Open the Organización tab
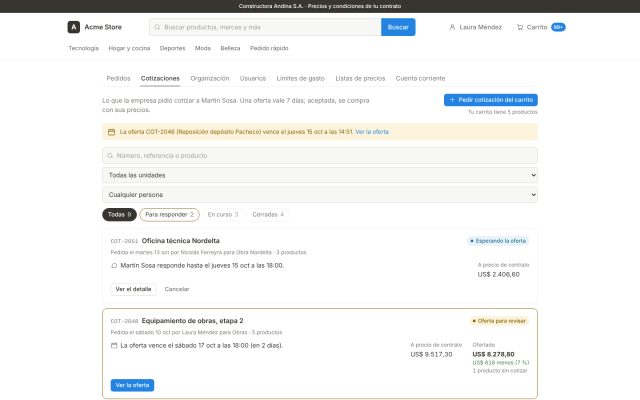 pos(210,78)
